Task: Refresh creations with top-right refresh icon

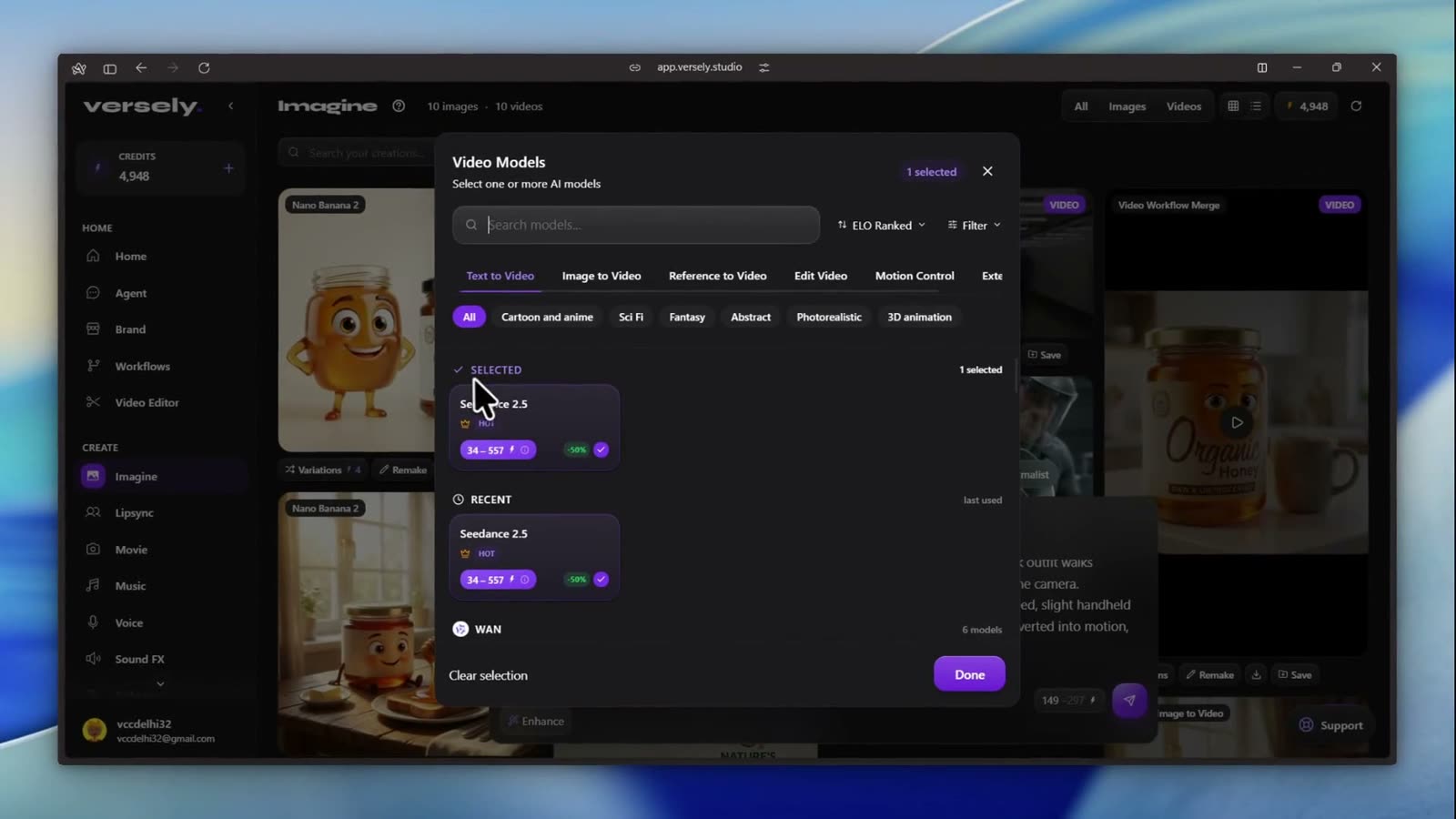Action: (x=1356, y=106)
